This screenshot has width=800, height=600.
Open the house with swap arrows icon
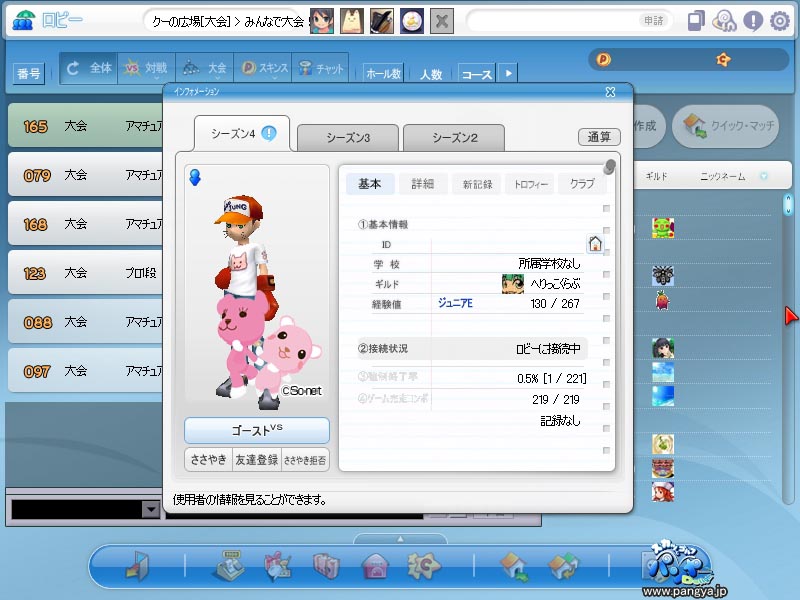pos(563,566)
